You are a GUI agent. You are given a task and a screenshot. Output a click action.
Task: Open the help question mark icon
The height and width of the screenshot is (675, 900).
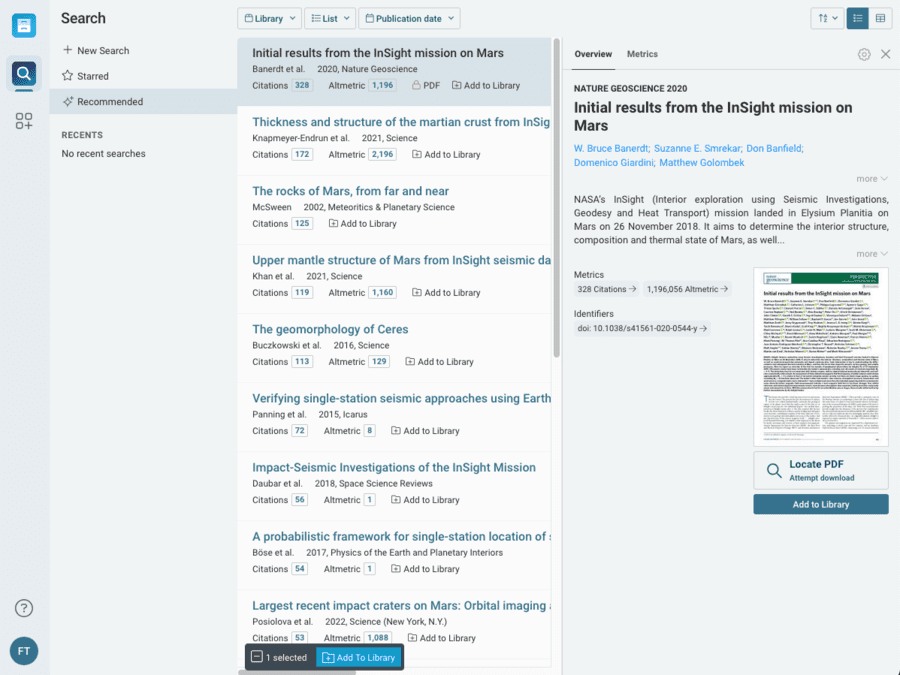coord(24,608)
